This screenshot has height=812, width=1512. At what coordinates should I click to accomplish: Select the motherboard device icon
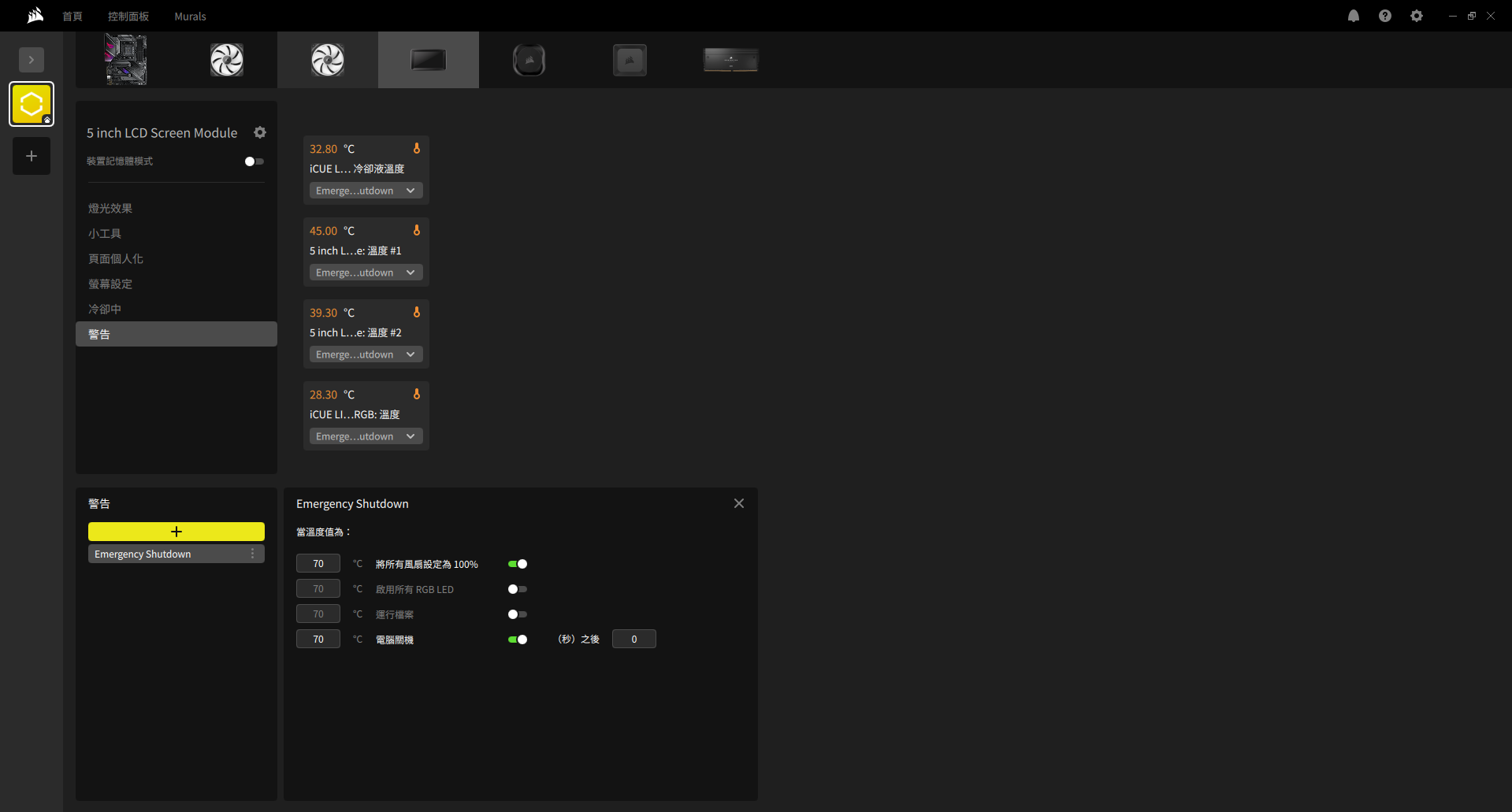tap(126, 60)
